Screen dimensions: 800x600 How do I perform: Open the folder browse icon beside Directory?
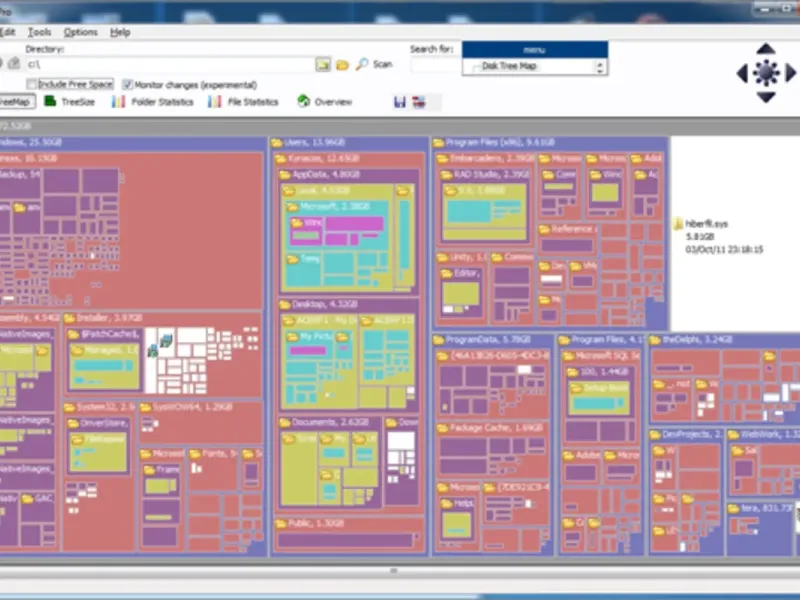tap(342, 65)
